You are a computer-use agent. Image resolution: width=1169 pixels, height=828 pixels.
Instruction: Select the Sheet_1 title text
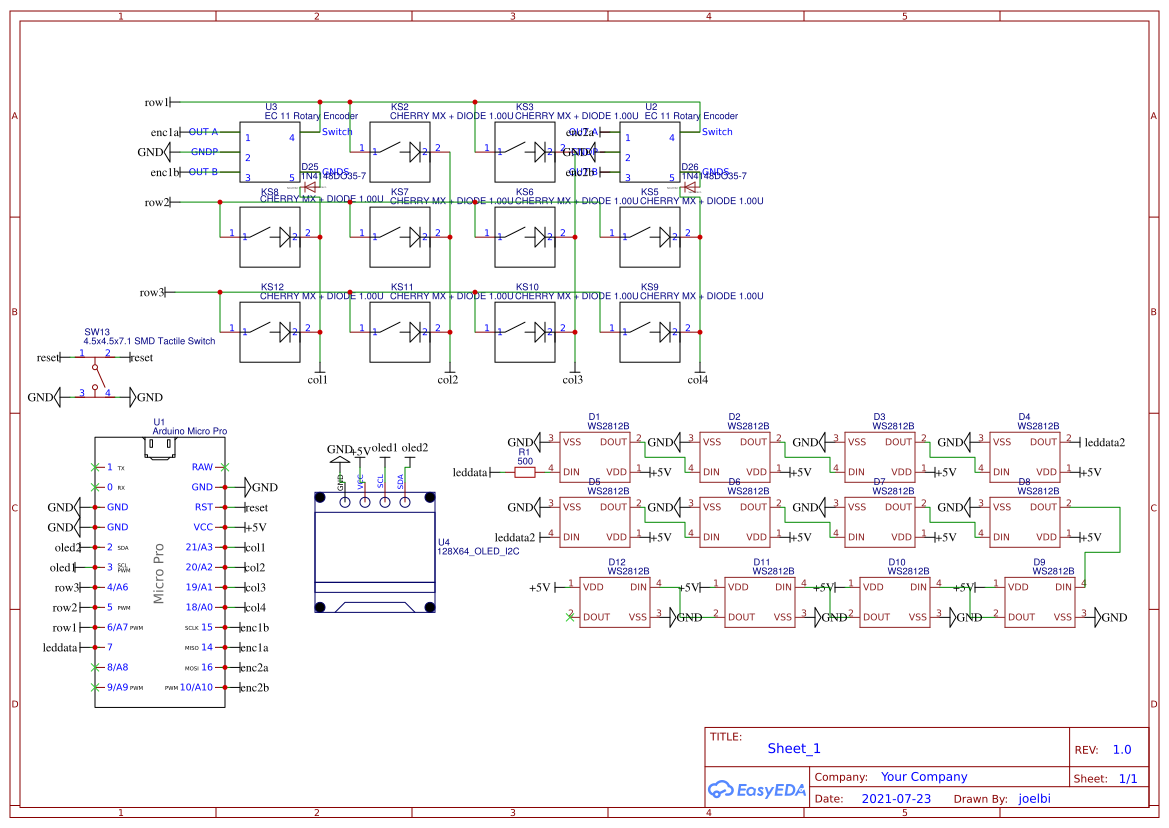tap(794, 749)
